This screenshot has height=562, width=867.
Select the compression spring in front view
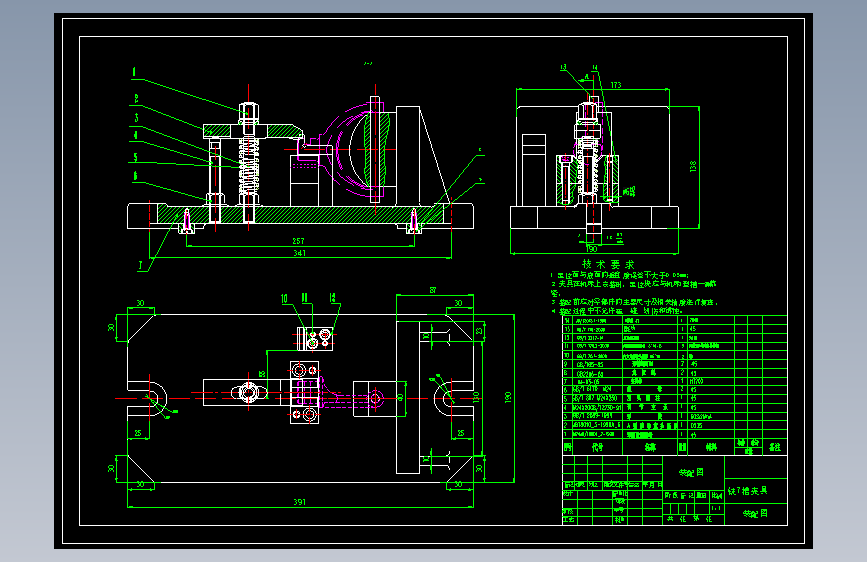(x=249, y=166)
